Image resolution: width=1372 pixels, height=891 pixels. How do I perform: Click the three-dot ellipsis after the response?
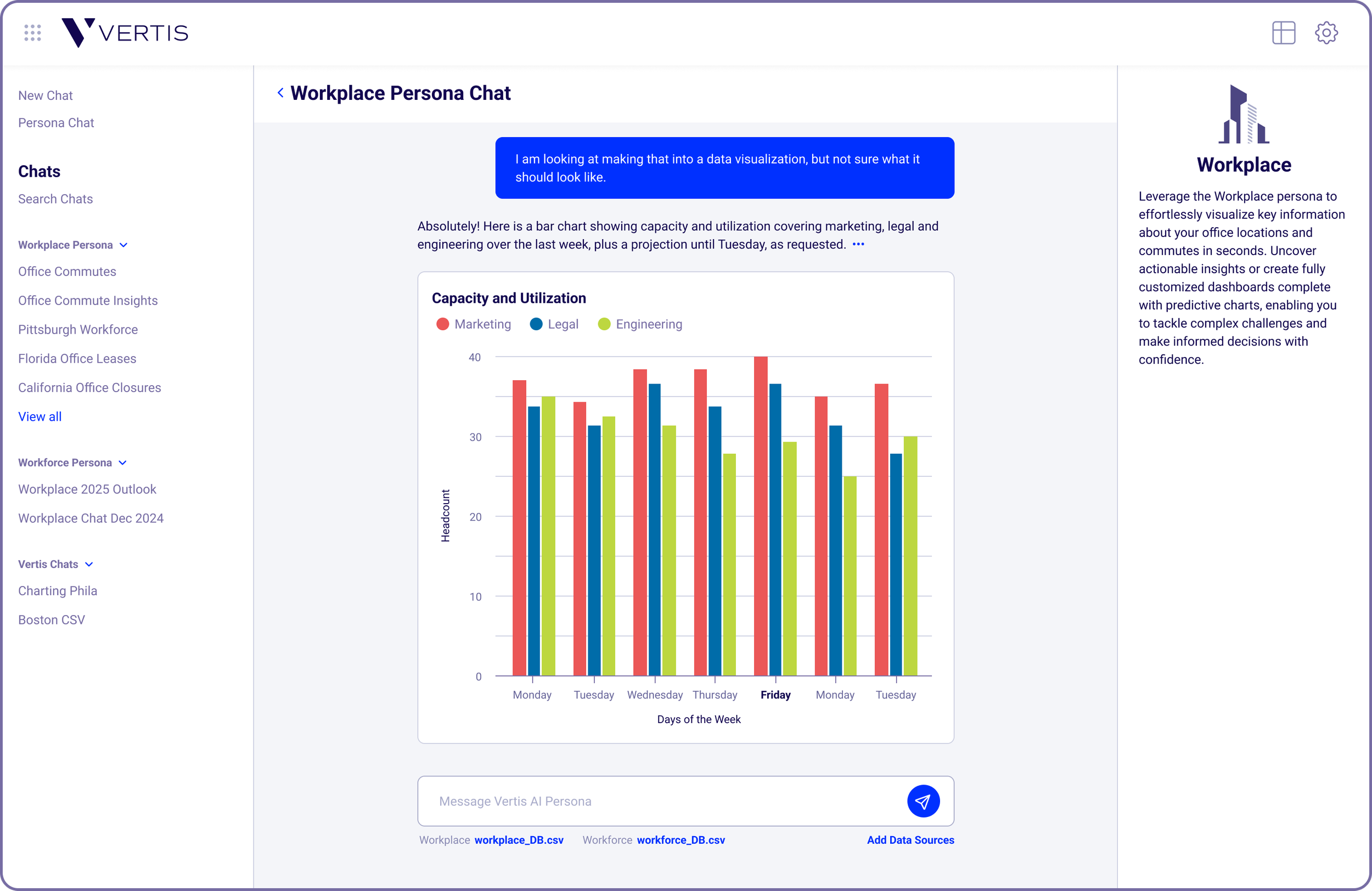858,244
